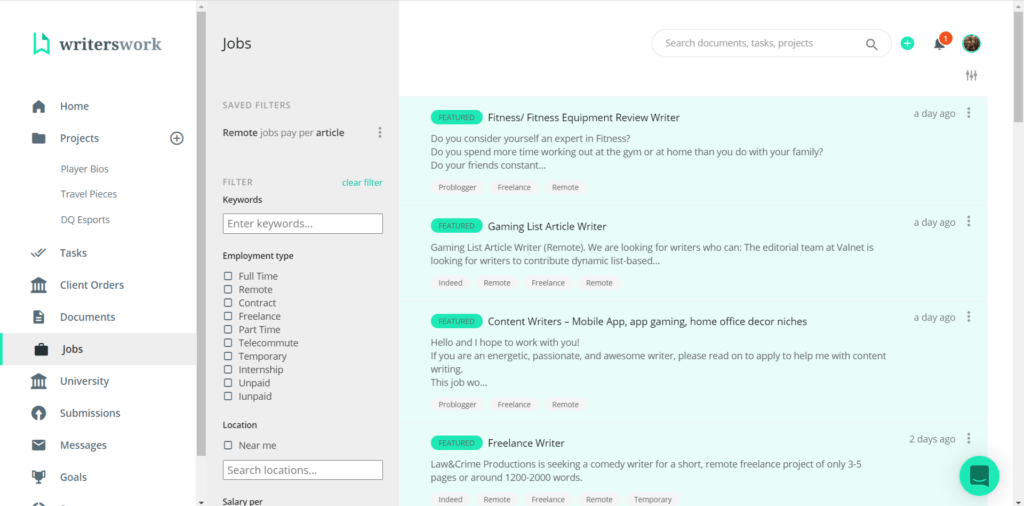Open options menu for Gaming List Article Writer
The height and width of the screenshot is (506, 1024).
969,221
